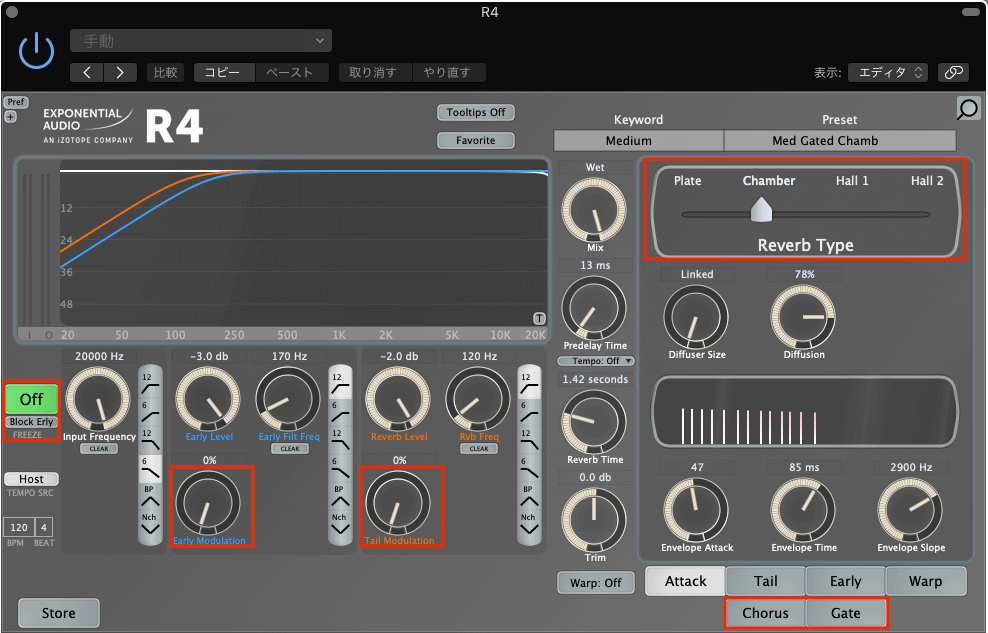Go to next preset with right arrow
The image size is (988, 633).
point(120,72)
